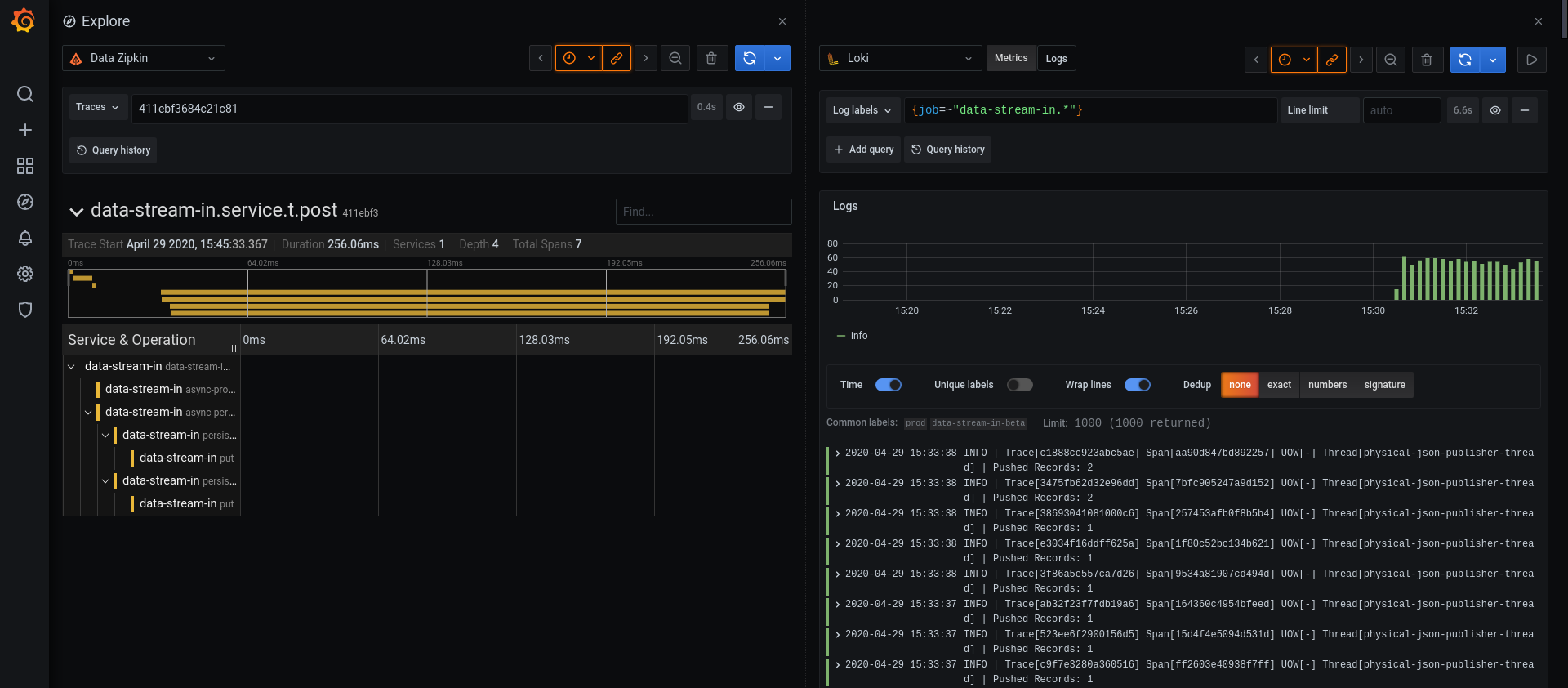The height and width of the screenshot is (688, 1568).
Task: Add query in Loki pane
Action: tap(863, 150)
